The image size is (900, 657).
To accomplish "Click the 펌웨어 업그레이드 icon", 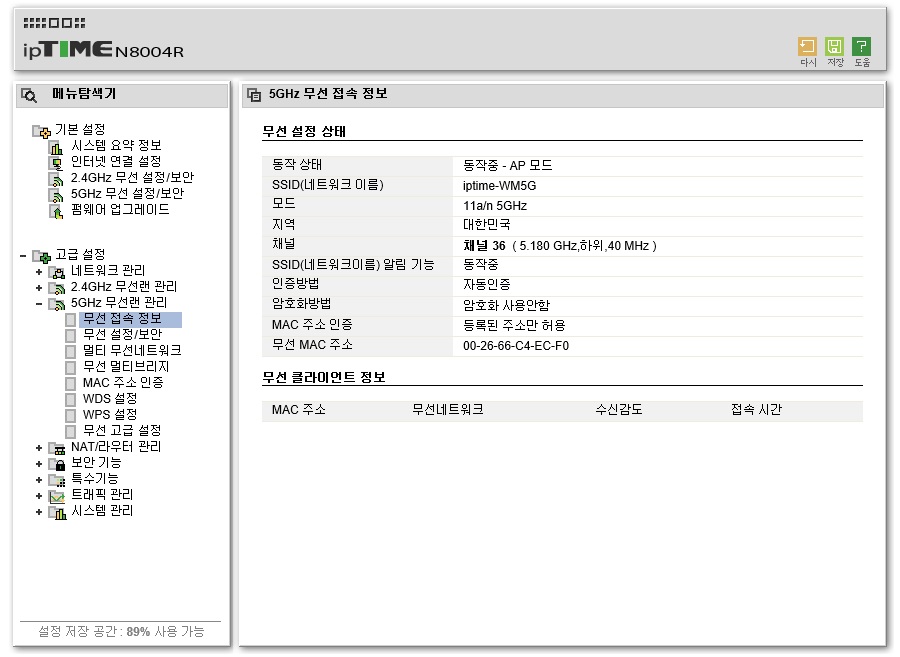I will point(56,212).
